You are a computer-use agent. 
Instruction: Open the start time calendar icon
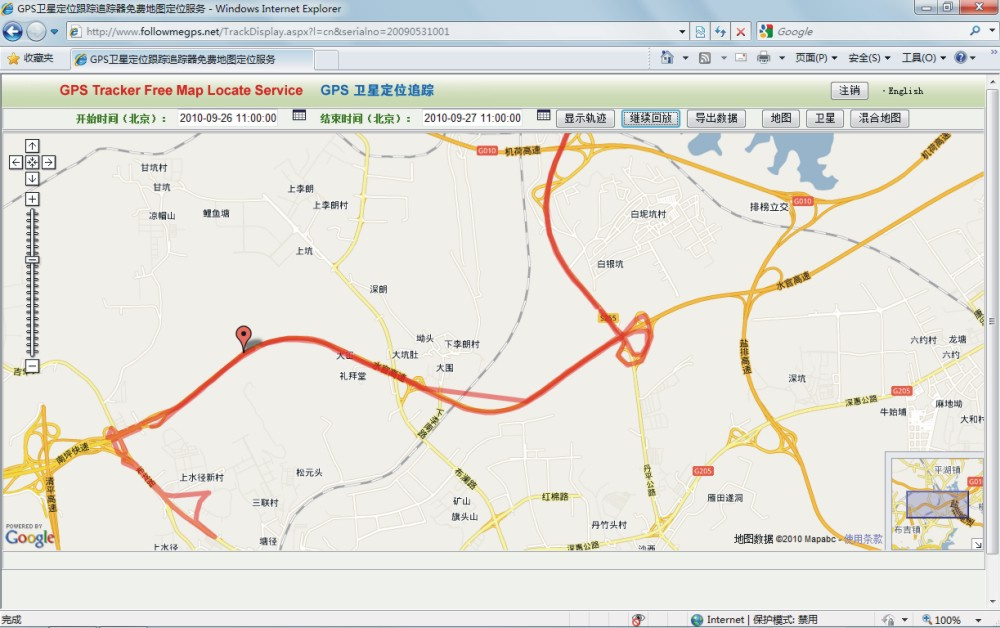[x=299, y=115]
